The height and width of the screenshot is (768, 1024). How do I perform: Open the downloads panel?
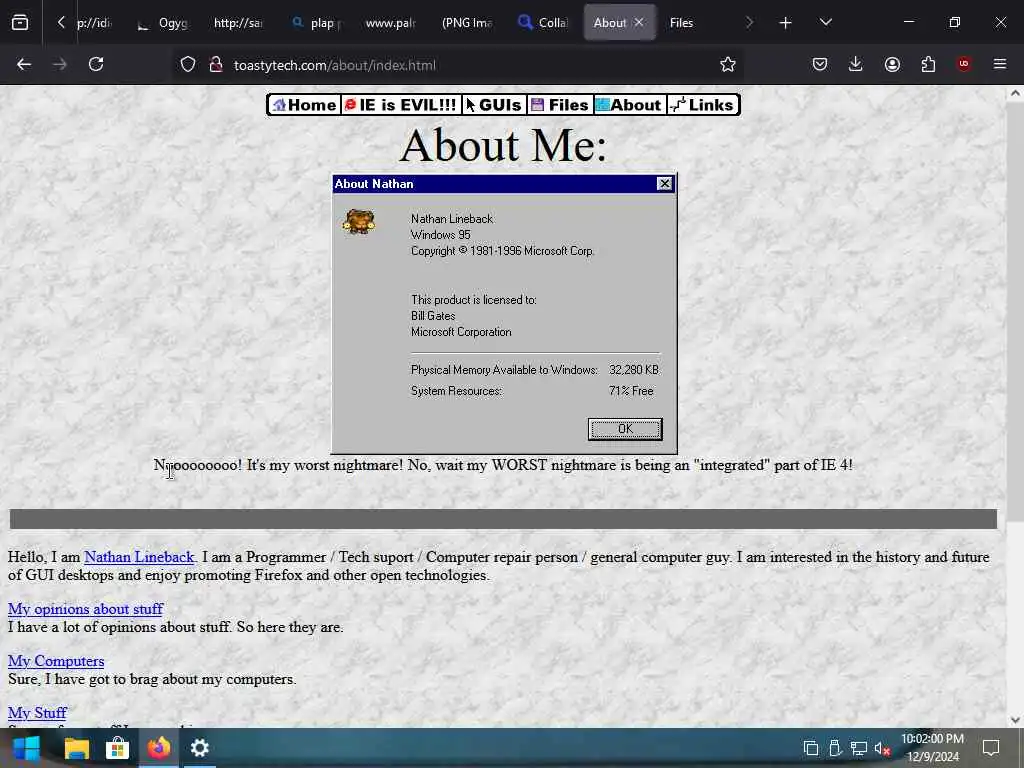pyautogui.click(x=856, y=65)
